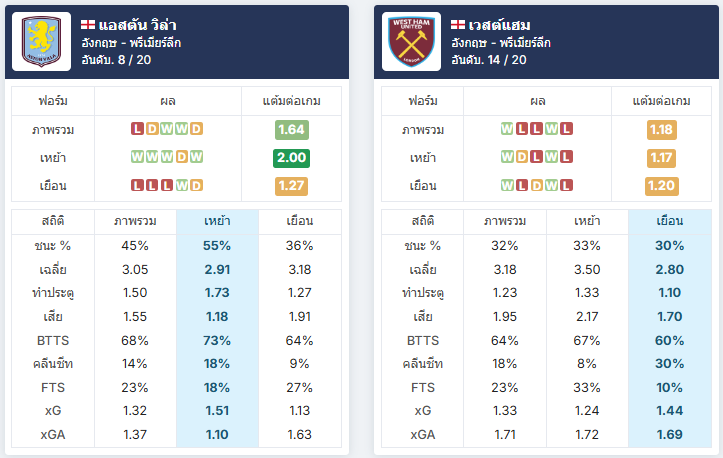Select the 2.00 points-per-game badge
This screenshot has width=723, height=458.
[291, 158]
